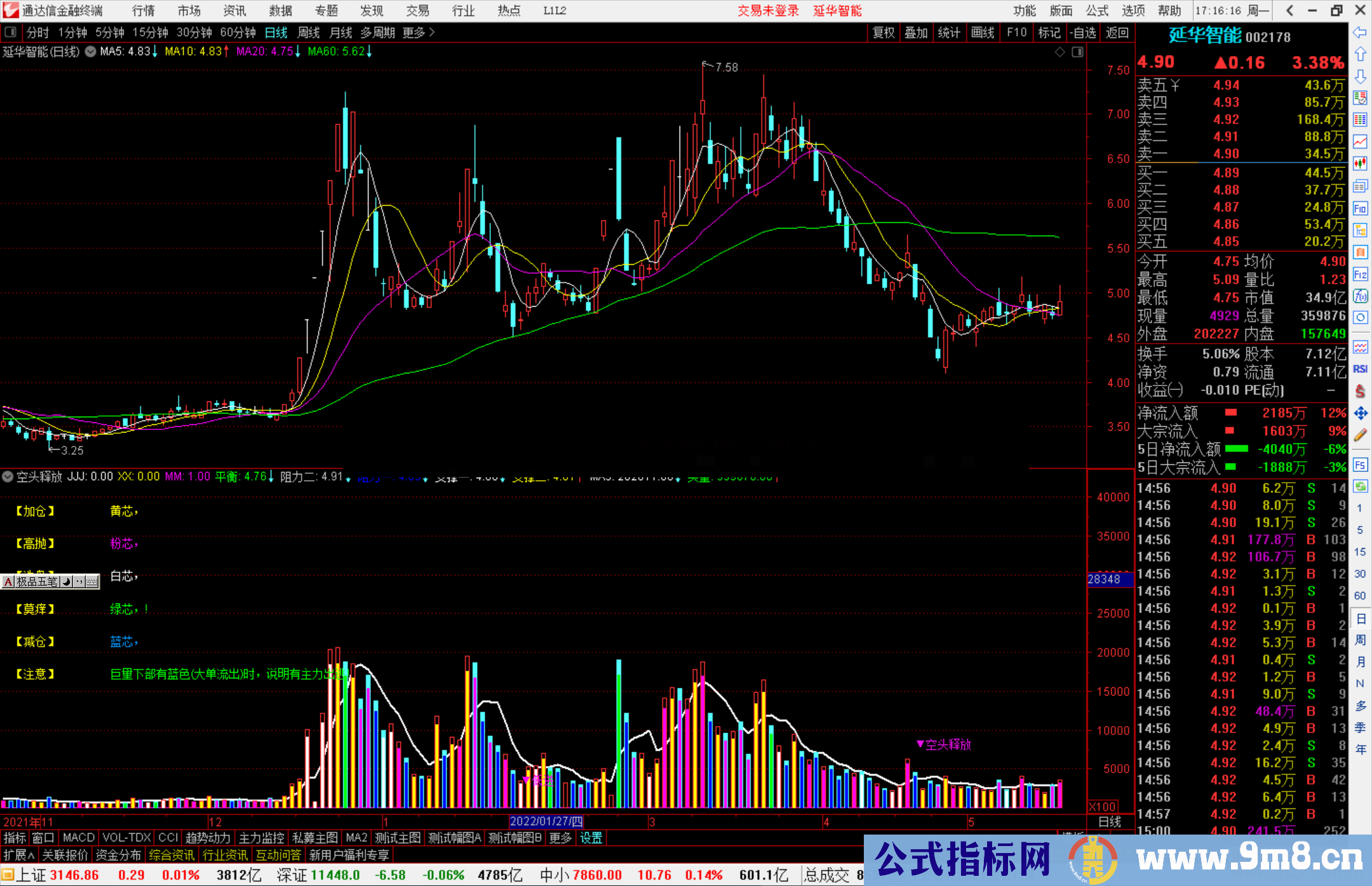Click the f(x) formula icon
Screen dimensions: 1372x886
(1360, 296)
